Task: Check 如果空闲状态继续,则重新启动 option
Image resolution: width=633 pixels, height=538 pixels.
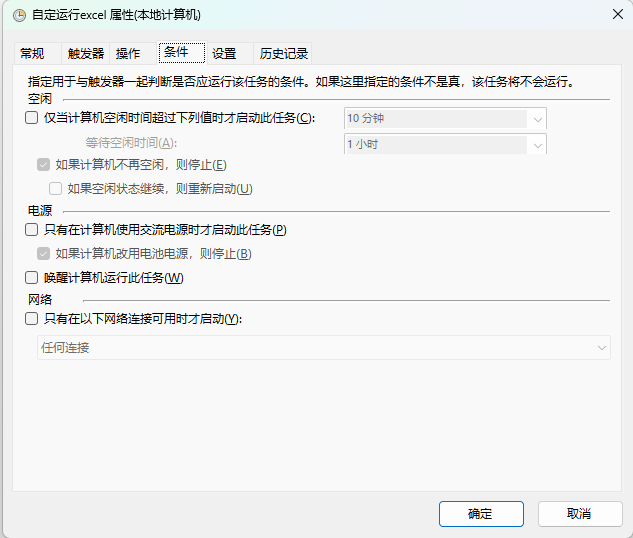Action: pyautogui.click(x=55, y=188)
